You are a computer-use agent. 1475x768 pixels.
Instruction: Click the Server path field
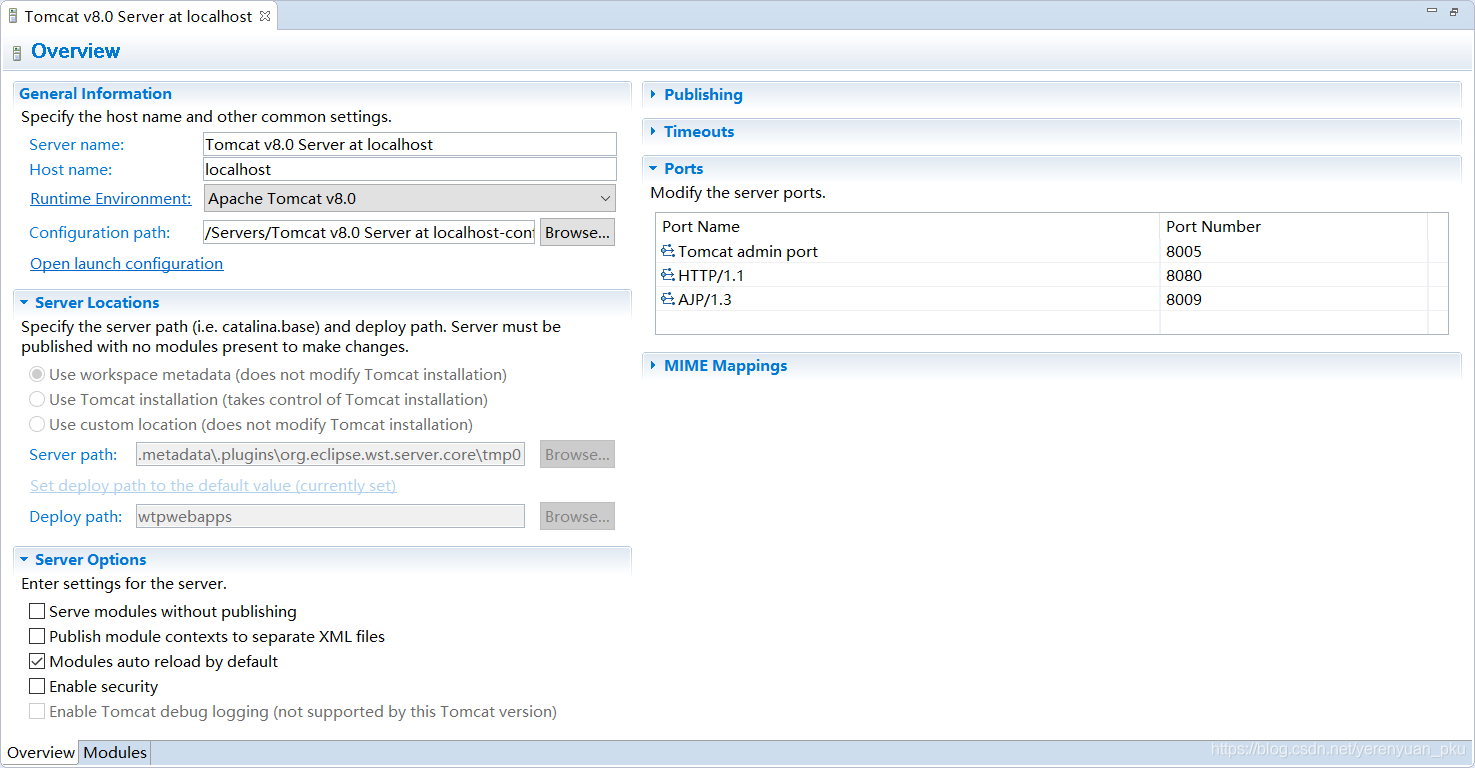330,454
